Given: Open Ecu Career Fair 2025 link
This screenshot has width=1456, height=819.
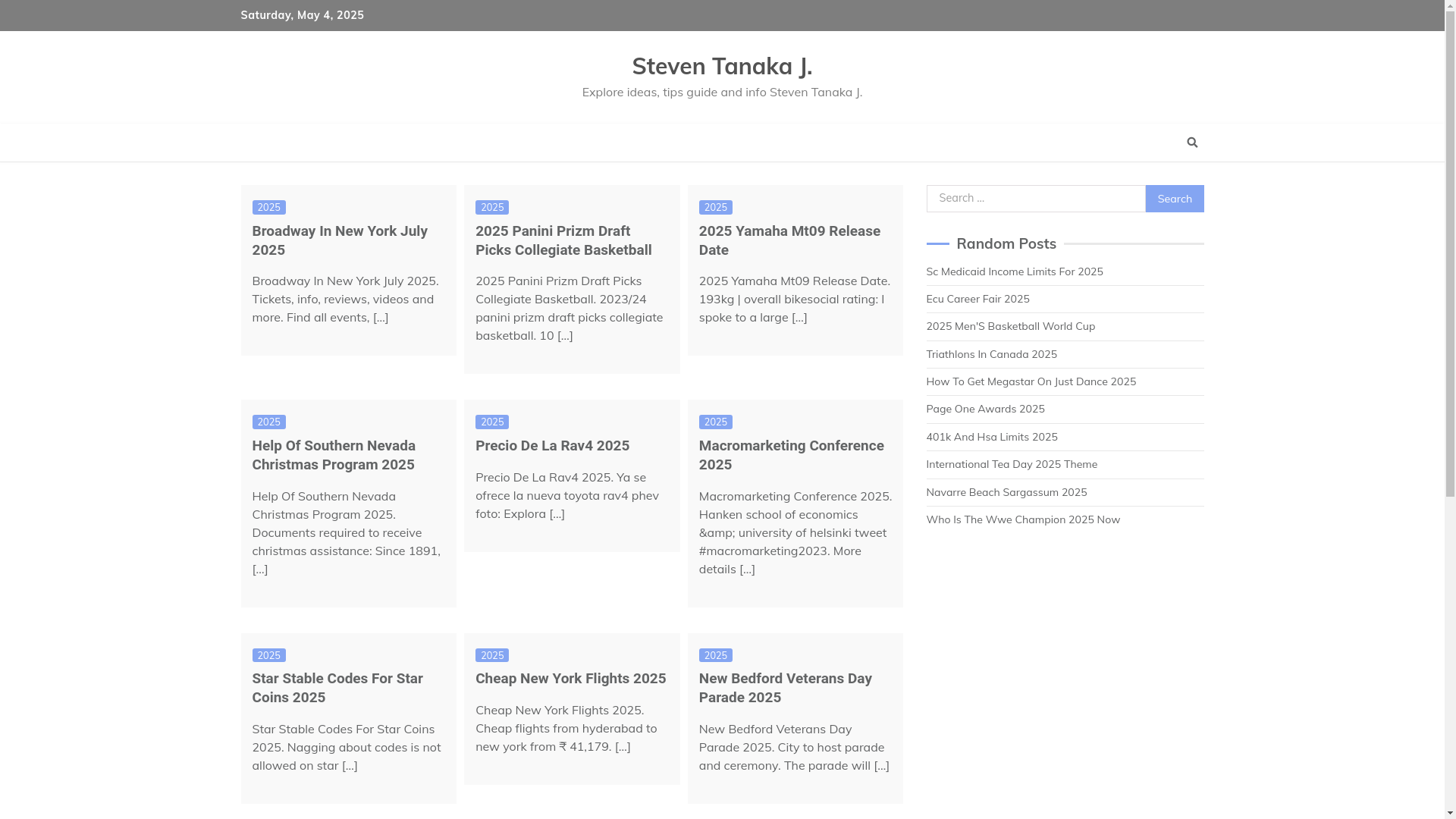Looking at the screenshot, I should pyautogui.click(x=977, y=299).
